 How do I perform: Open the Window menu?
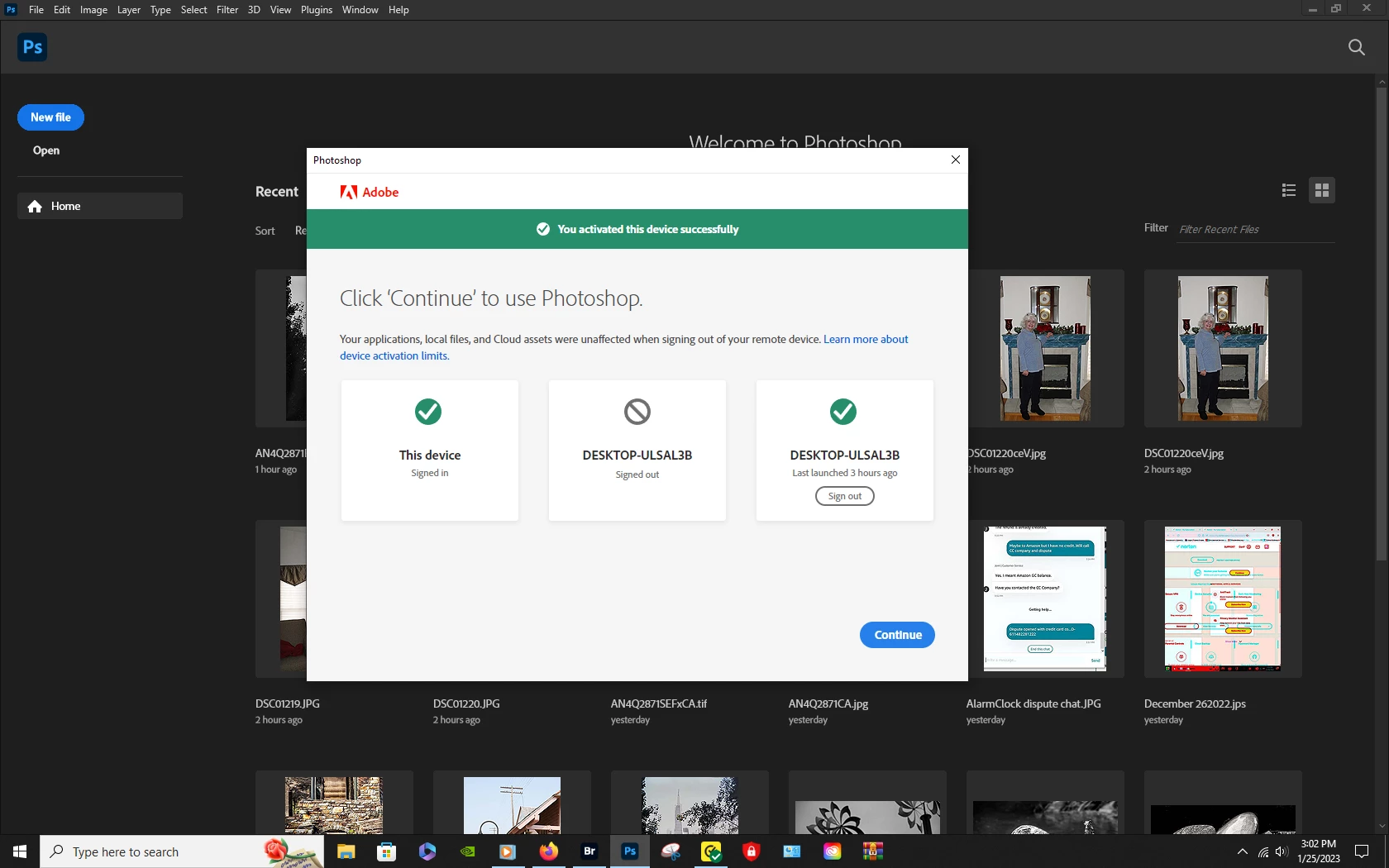point(360,10)
